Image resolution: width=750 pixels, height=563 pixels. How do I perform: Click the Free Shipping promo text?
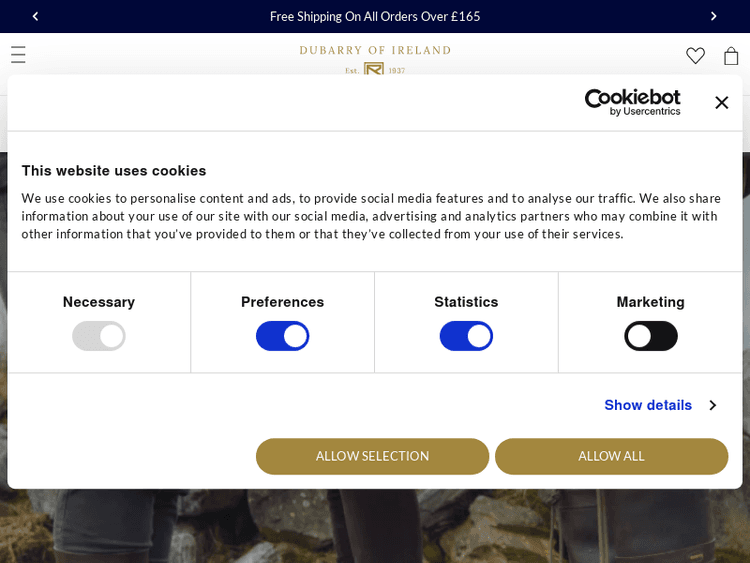[x=375, y=16]
